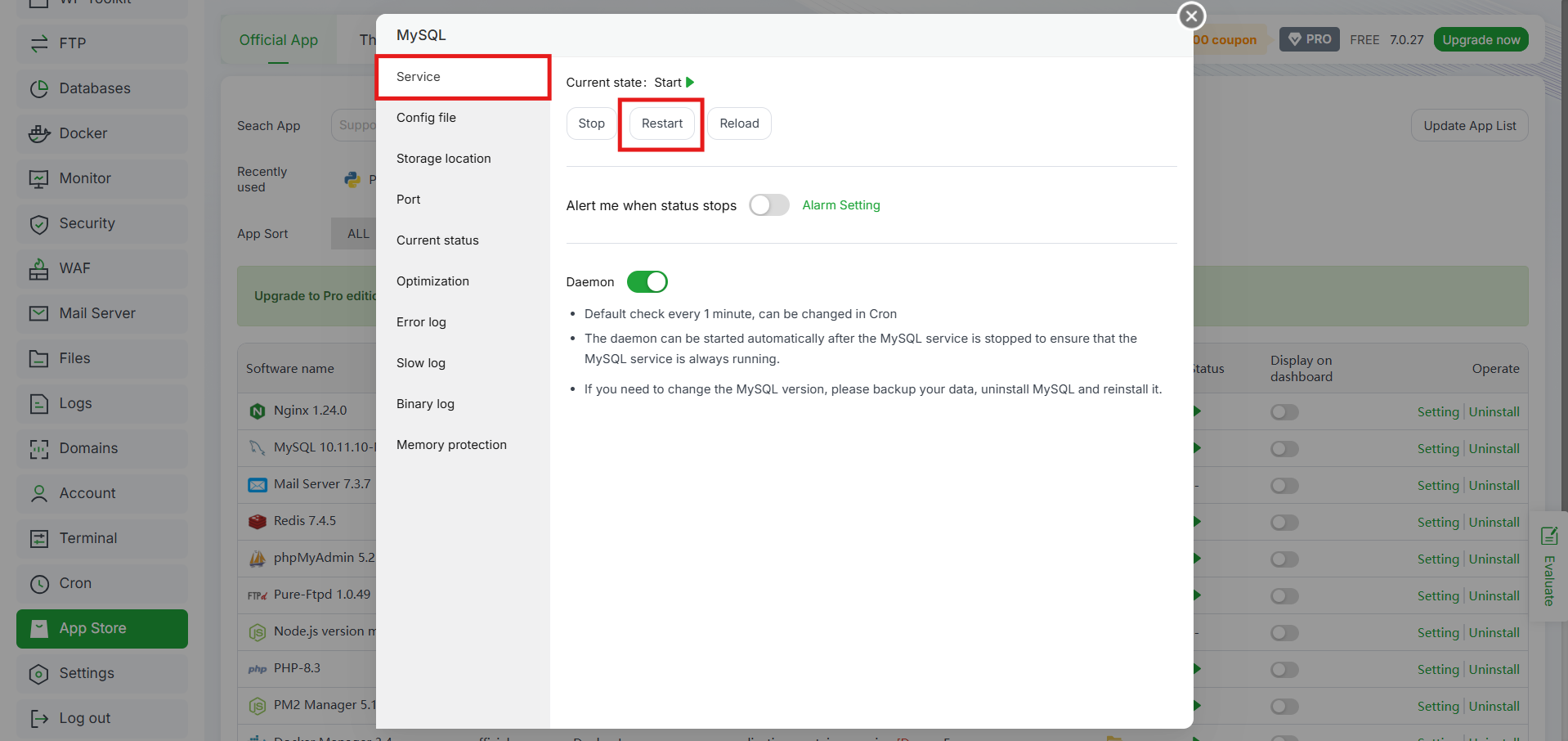Open the Databases sidebar icon
Screen dimensions: 1568x741
39,88
